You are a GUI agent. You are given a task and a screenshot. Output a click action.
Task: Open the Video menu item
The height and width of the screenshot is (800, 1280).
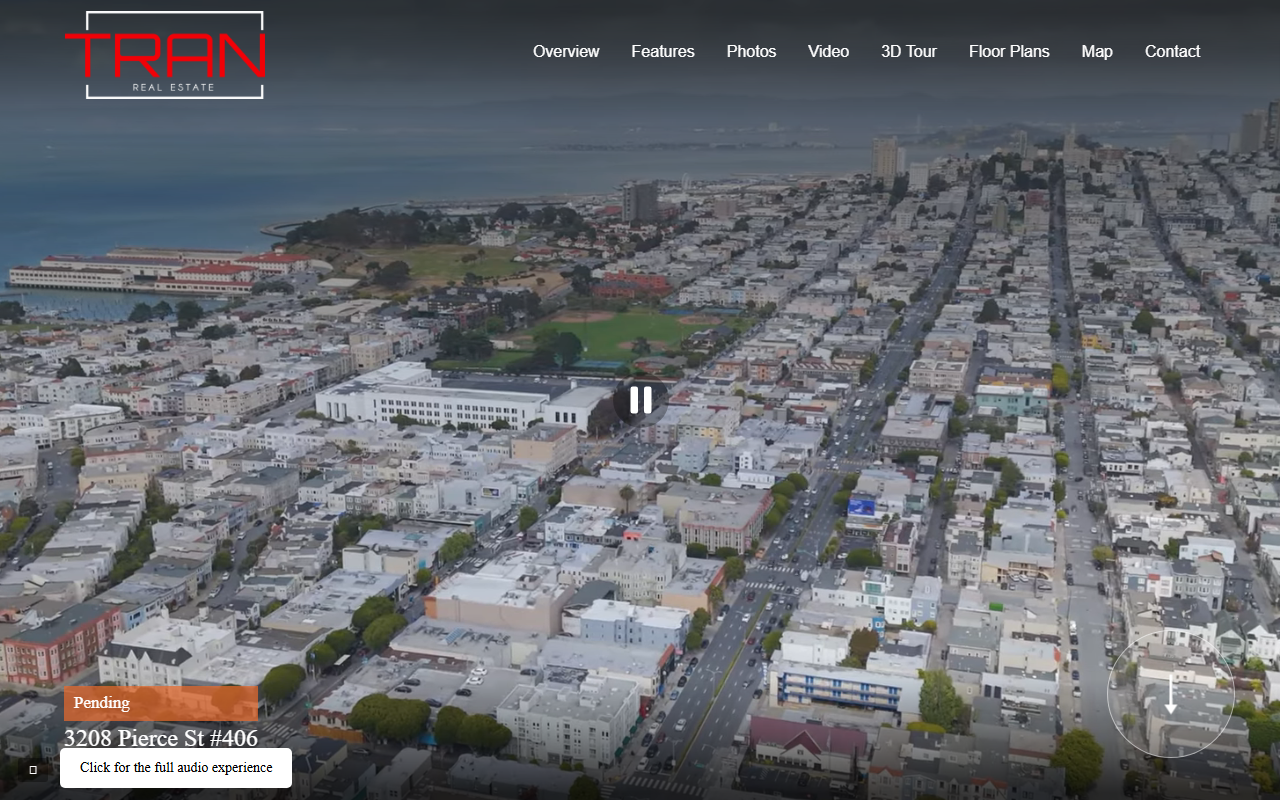[x=828, y=52]
